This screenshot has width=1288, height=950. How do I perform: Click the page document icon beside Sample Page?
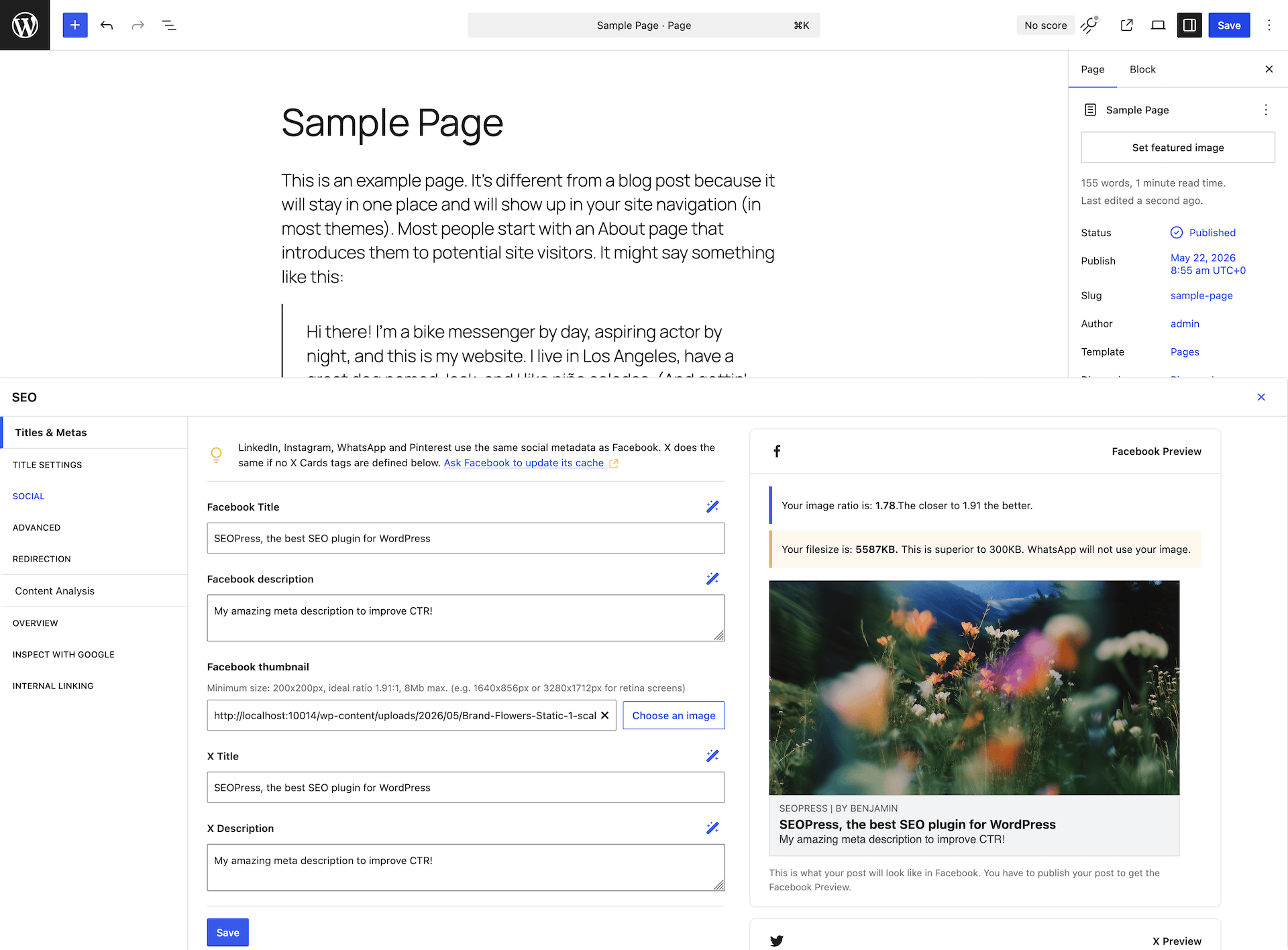click(1090, 109)
